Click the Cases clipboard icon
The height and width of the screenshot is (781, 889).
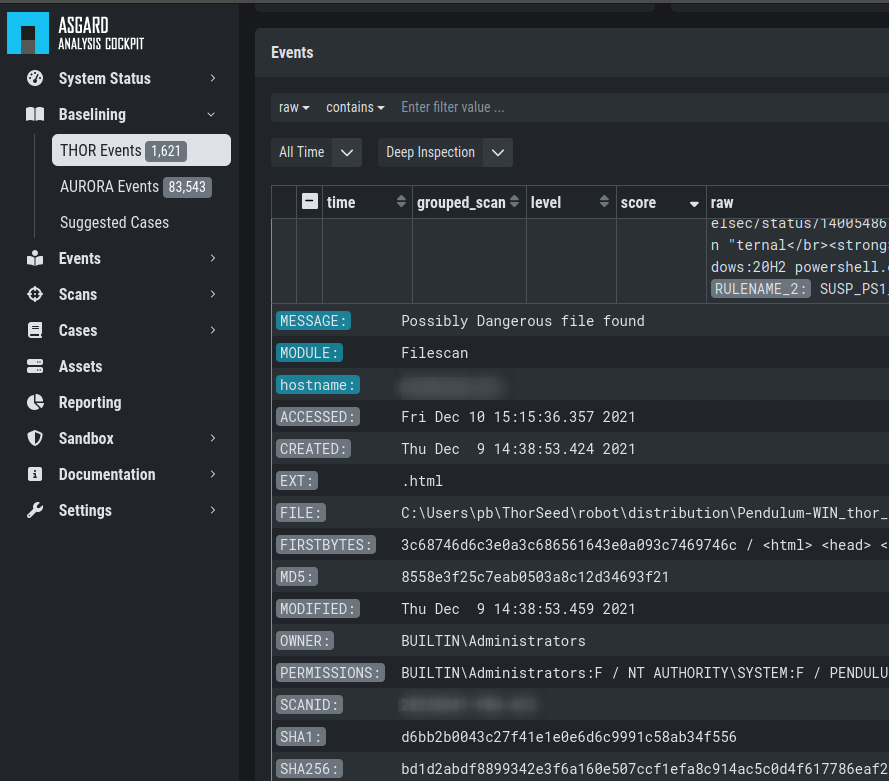[35, 330]
